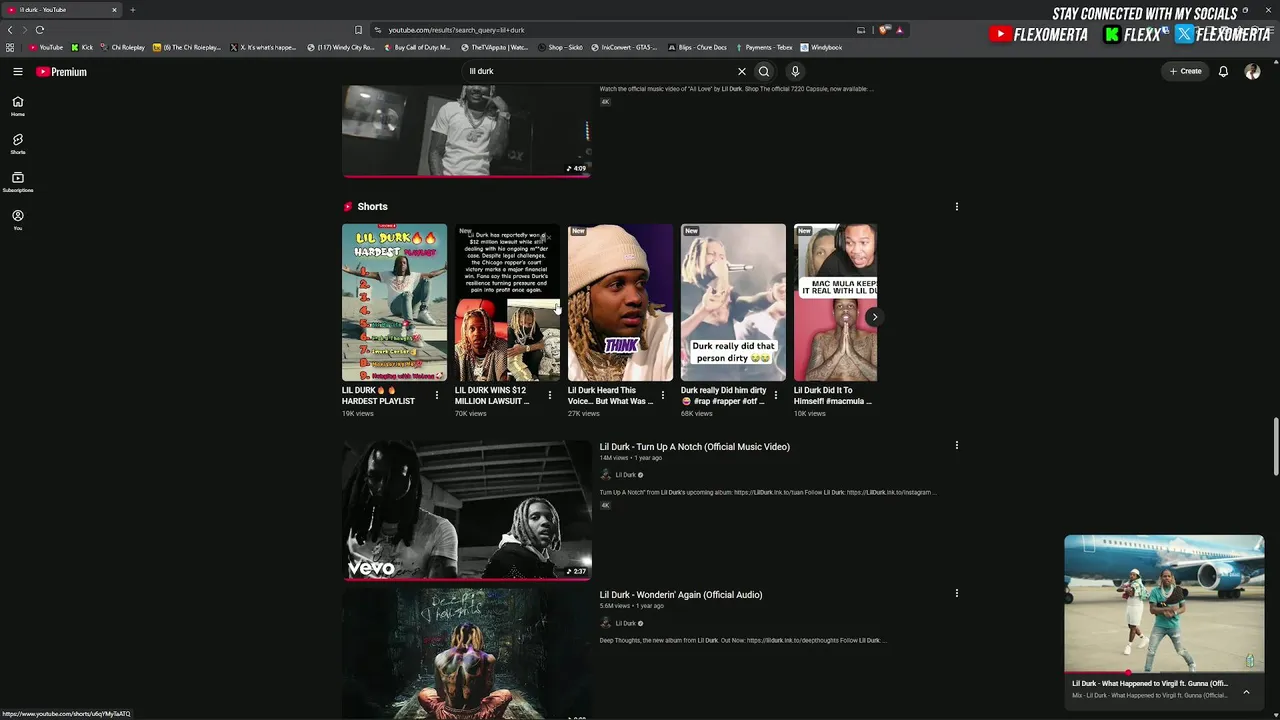
Task: Open the 'LIL DURK WINS $12 MILLION LAWSUIT' short
Action: coord(507,302)
